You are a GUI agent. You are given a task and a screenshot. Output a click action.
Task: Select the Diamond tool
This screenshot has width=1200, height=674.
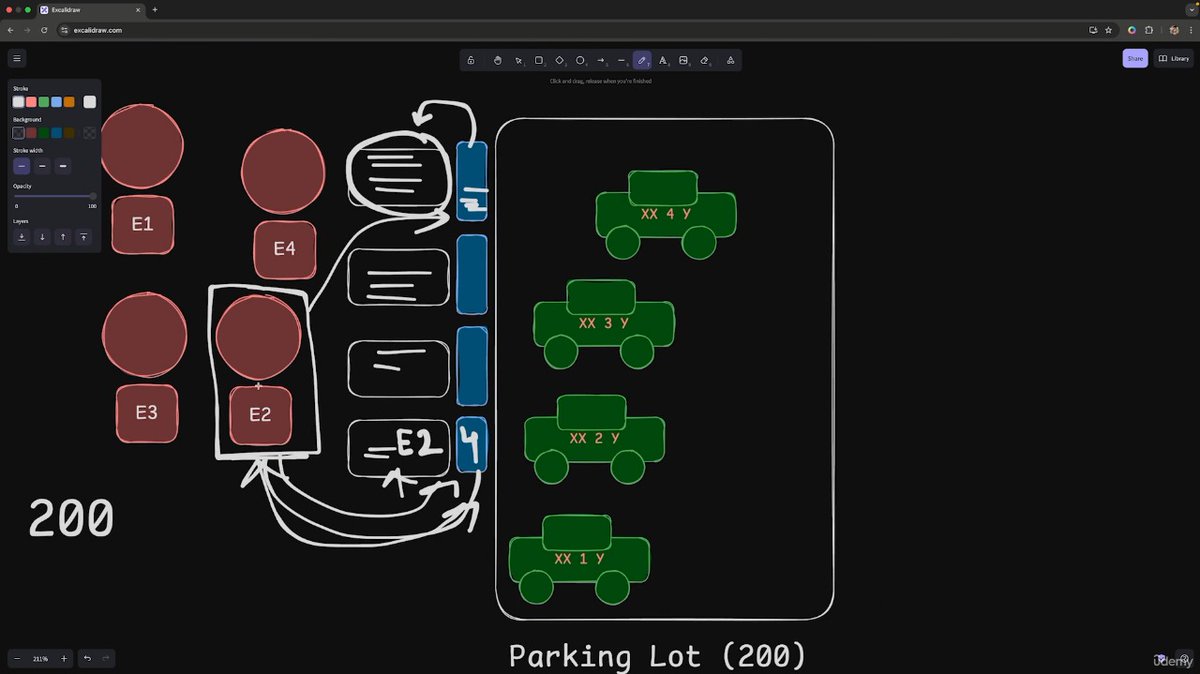(560, 60)
